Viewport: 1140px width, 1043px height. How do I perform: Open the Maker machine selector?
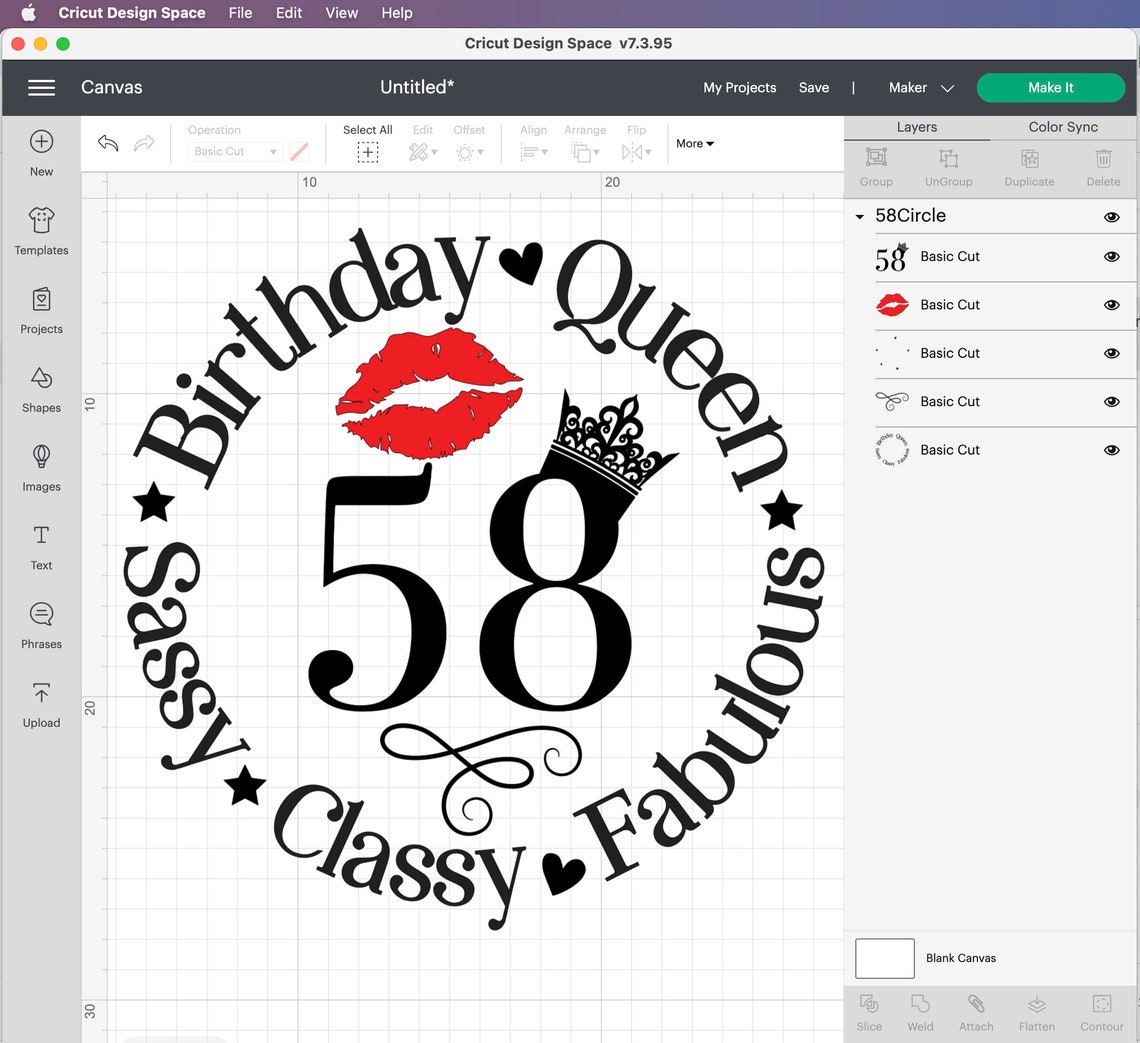pos(918,88)
